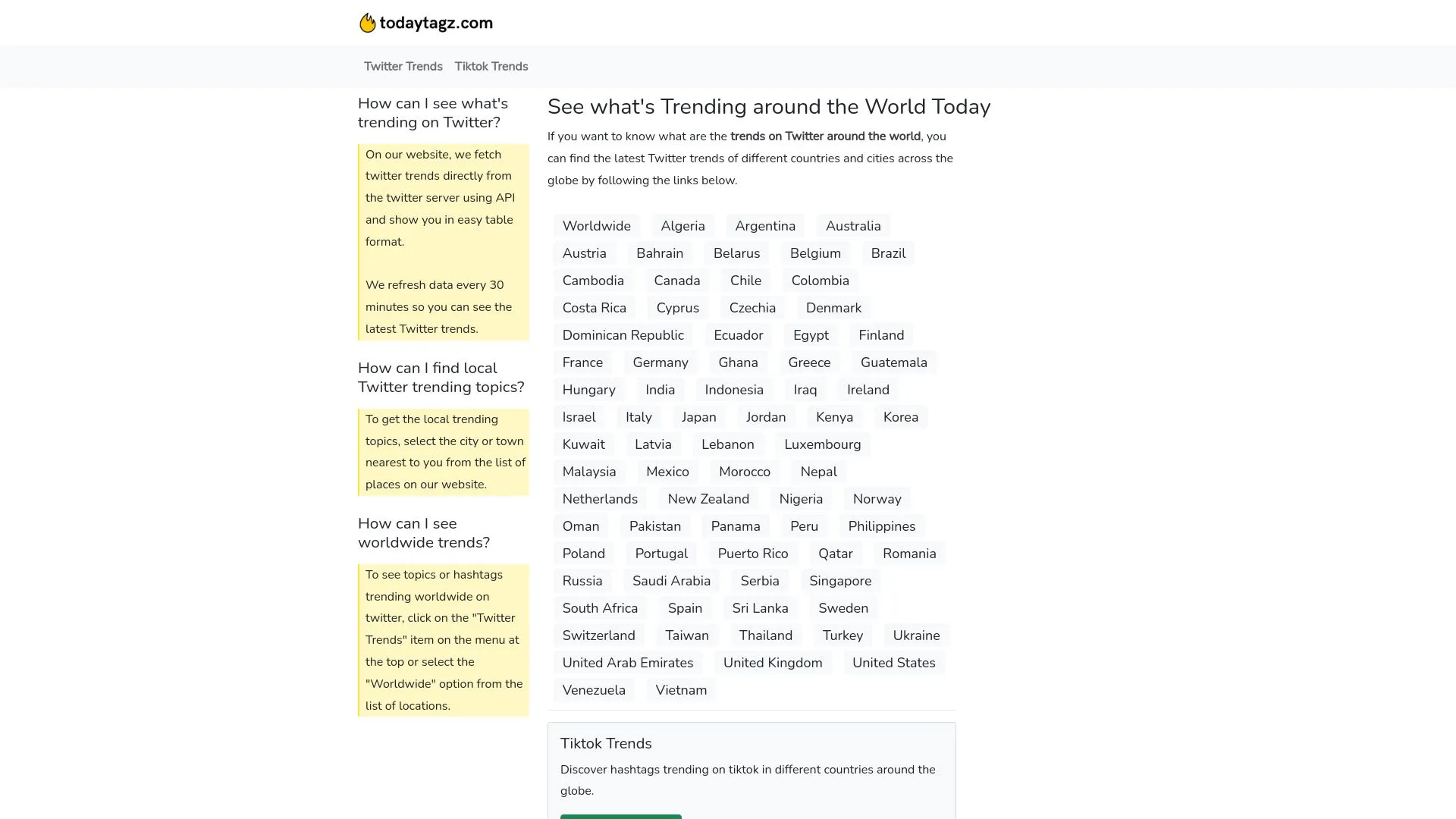Click the todaytagz.com site title

[x=436, y=23]
